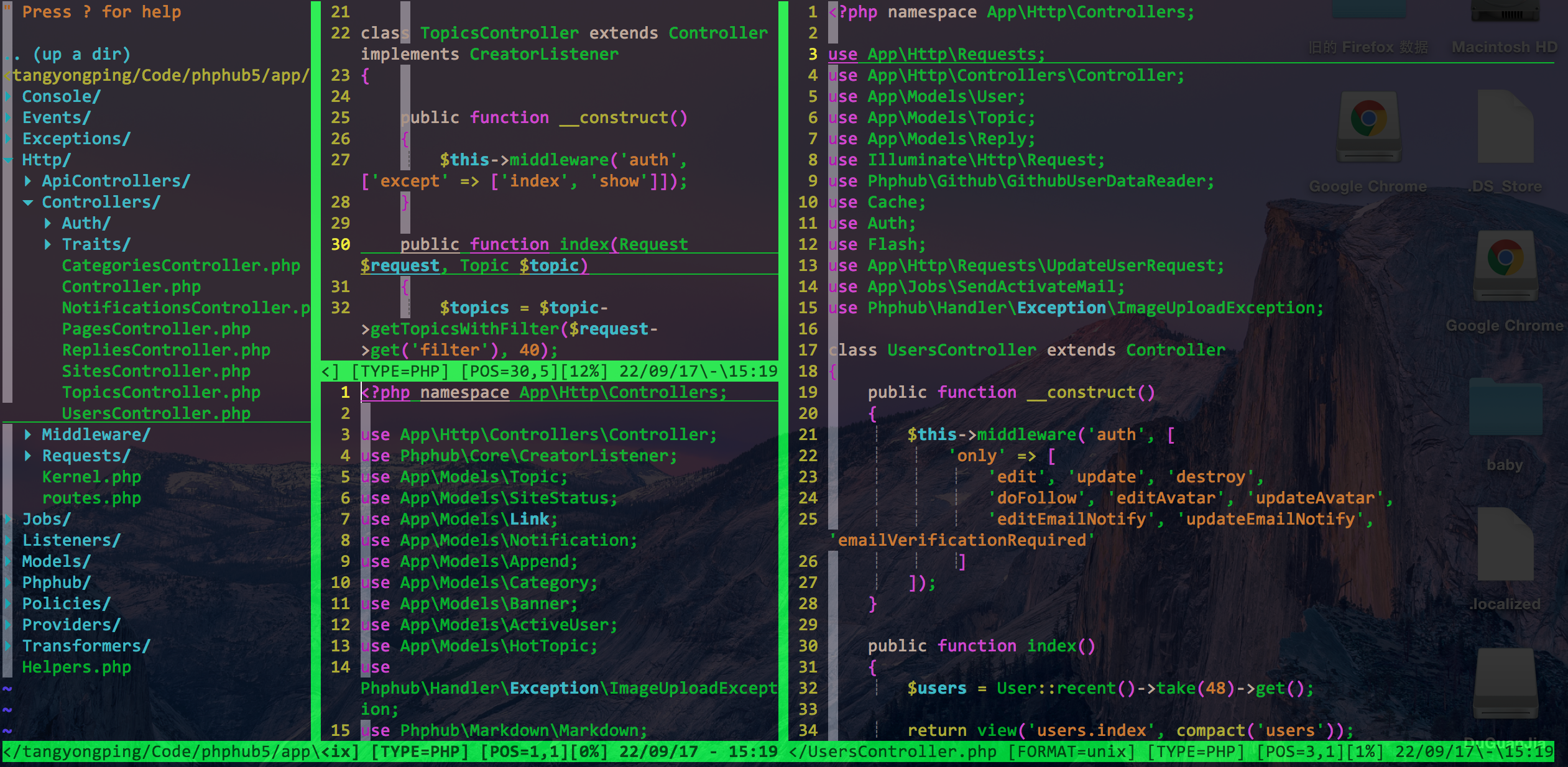Image resolution: width=1568 pixels, height=767 pixels.
Task: Expand the Traits folder arrow
Action: (48, 244)
